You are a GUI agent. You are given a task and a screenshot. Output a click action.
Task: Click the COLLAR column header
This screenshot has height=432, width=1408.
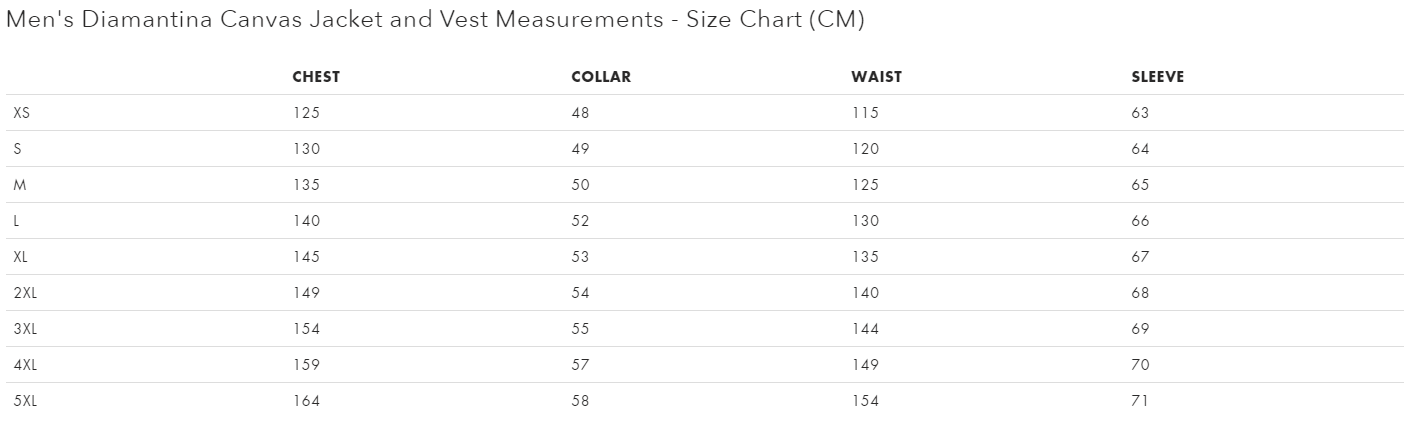[x=601, y=77]
